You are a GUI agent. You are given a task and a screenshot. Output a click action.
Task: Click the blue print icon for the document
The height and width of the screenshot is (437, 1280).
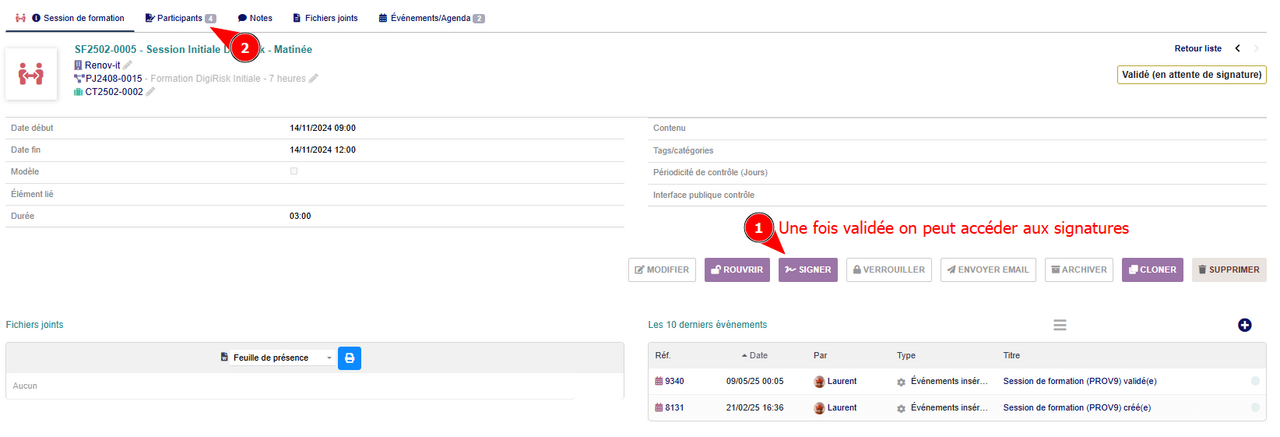349,358
